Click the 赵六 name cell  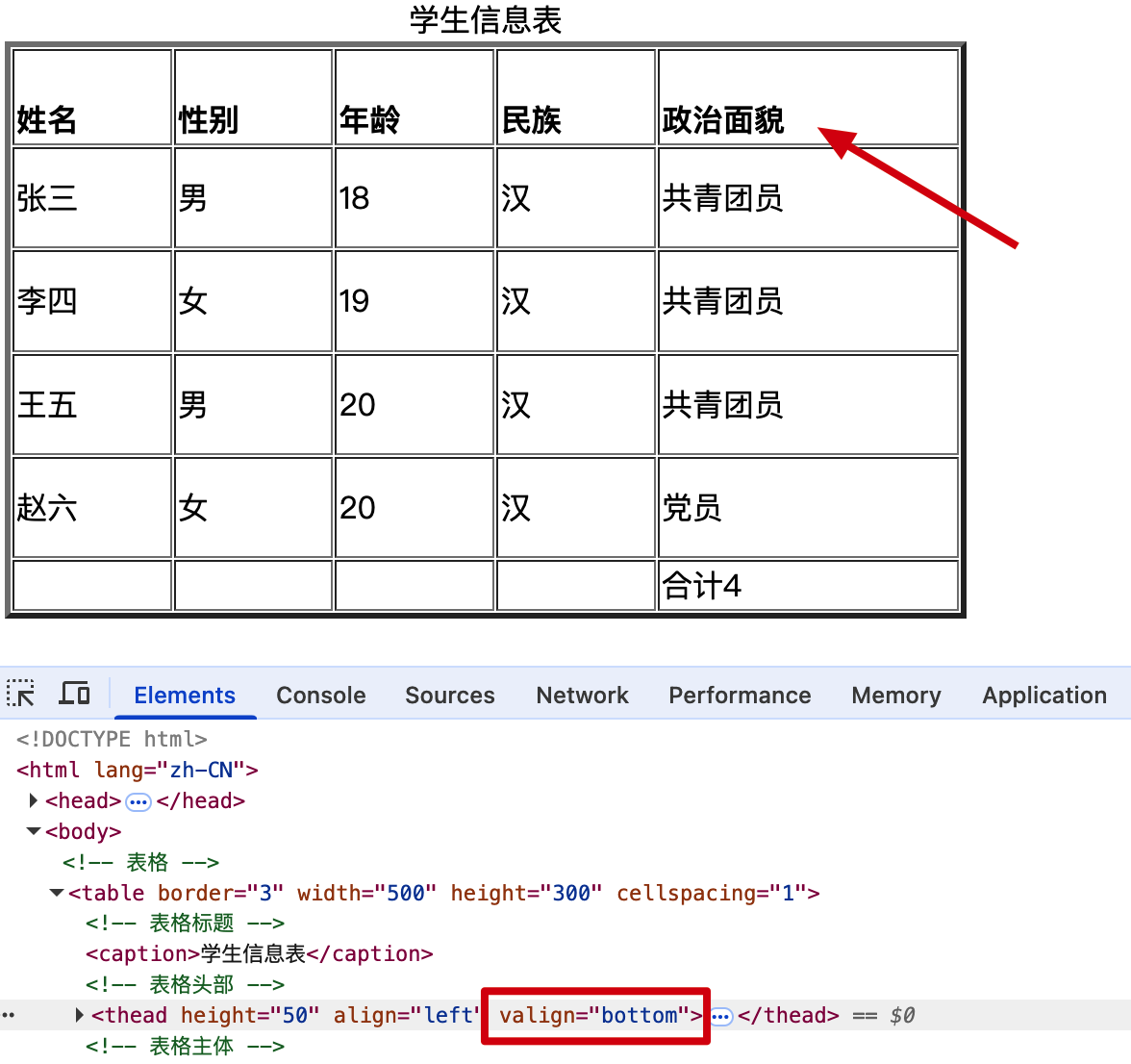point(92,507)
